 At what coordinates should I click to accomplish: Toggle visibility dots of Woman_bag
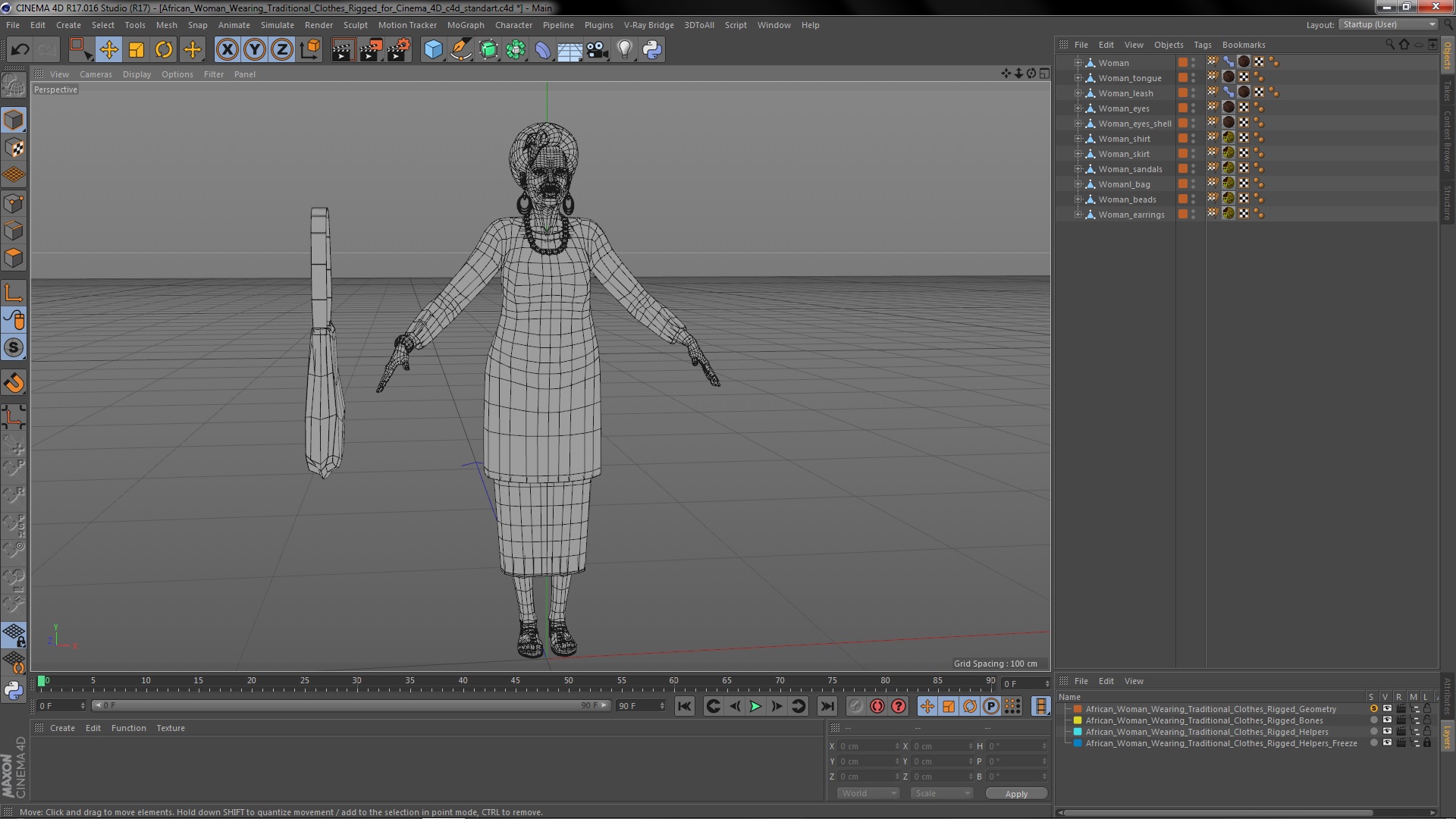pyautogui.click(x=1194, y=184)
